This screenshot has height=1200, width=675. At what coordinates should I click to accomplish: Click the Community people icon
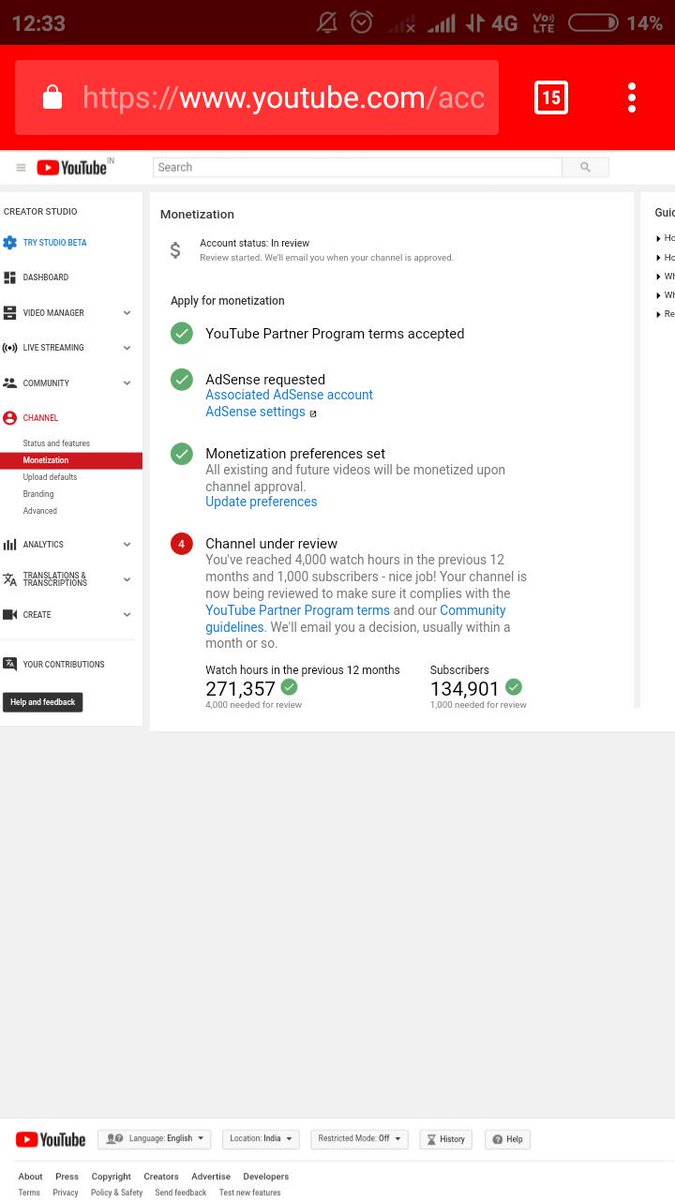(10, 383)
